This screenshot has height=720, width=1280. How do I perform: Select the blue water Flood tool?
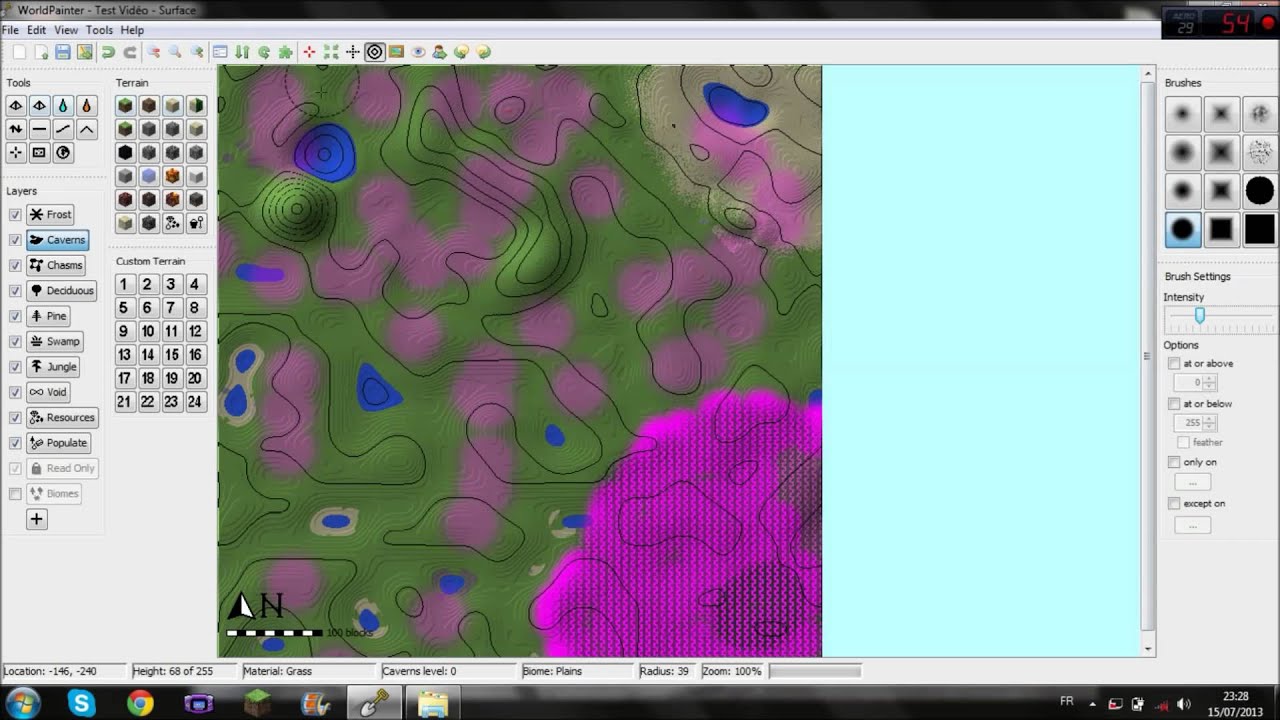[63, 105]
